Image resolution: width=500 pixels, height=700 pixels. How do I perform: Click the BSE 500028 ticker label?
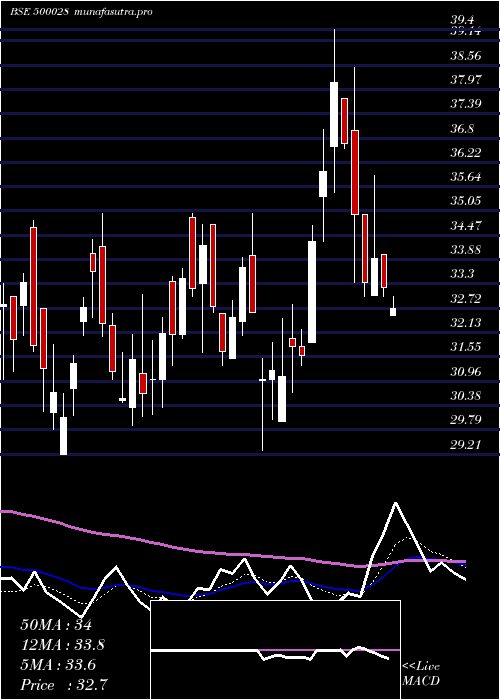pyautogui.click(x=39, y=11)
